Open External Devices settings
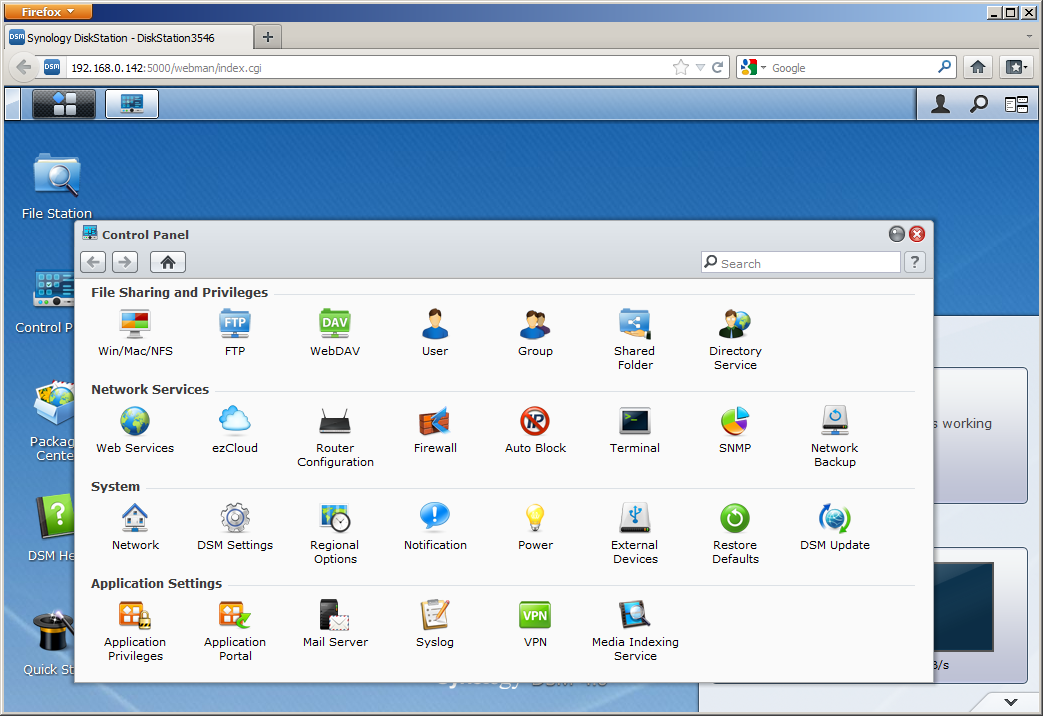 pos(635,534)
